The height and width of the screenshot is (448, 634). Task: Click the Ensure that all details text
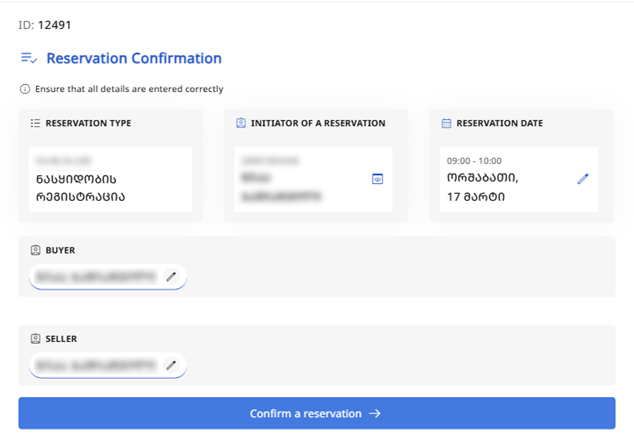(129, 89)
